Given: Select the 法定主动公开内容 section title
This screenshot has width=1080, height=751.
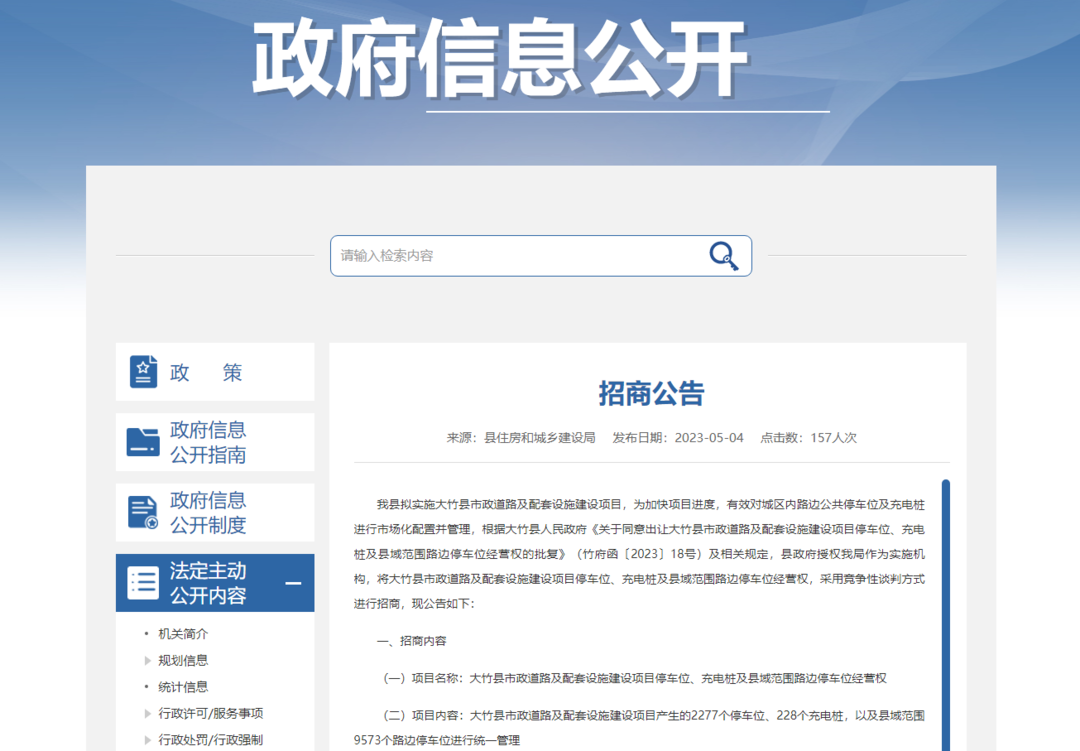Looking at the screenshot, I should coord(208,583).
